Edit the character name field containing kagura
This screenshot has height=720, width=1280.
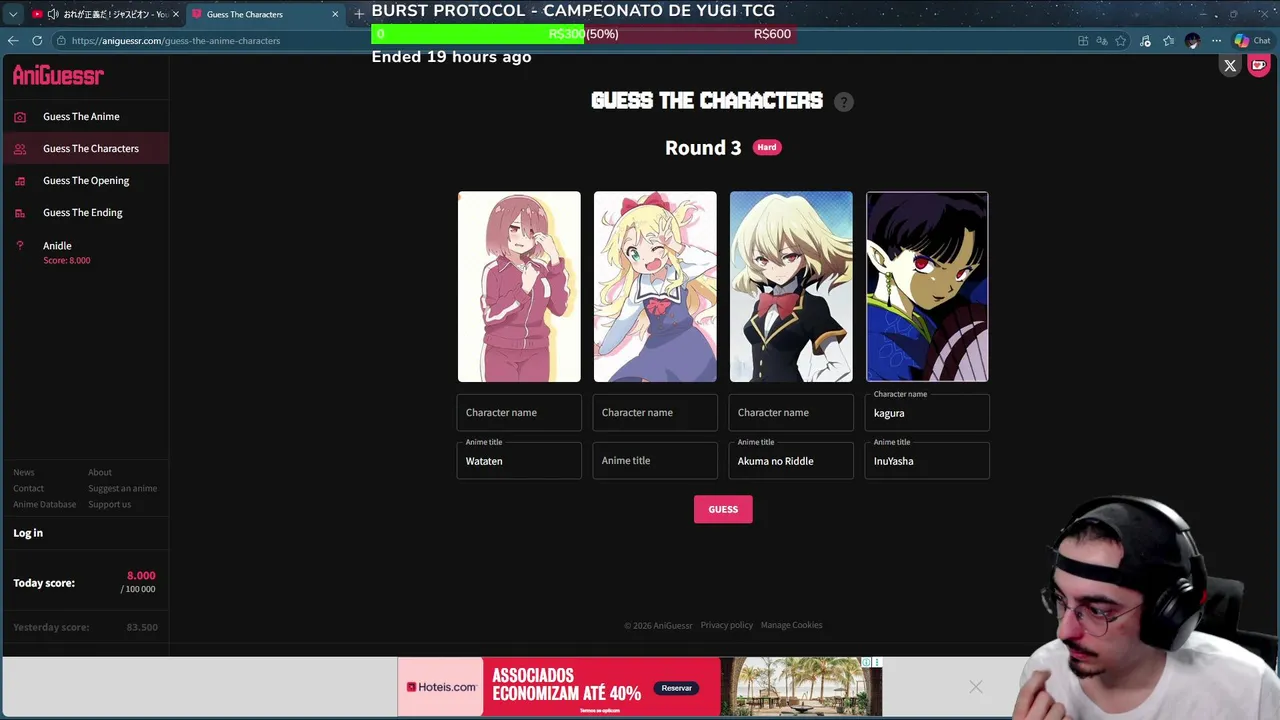pyautogui.click(x=927, y=412)
